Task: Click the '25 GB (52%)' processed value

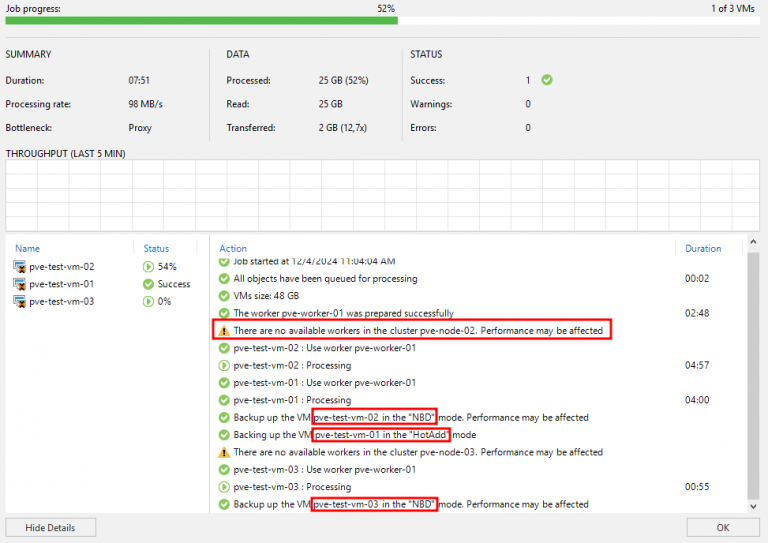Action: click(x=343, y=80)
